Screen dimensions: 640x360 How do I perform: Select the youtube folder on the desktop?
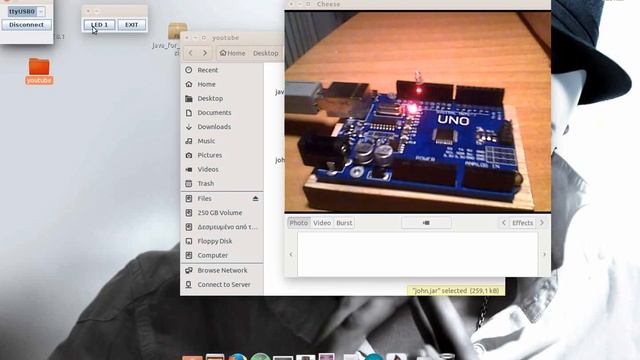tap(39, 71)
